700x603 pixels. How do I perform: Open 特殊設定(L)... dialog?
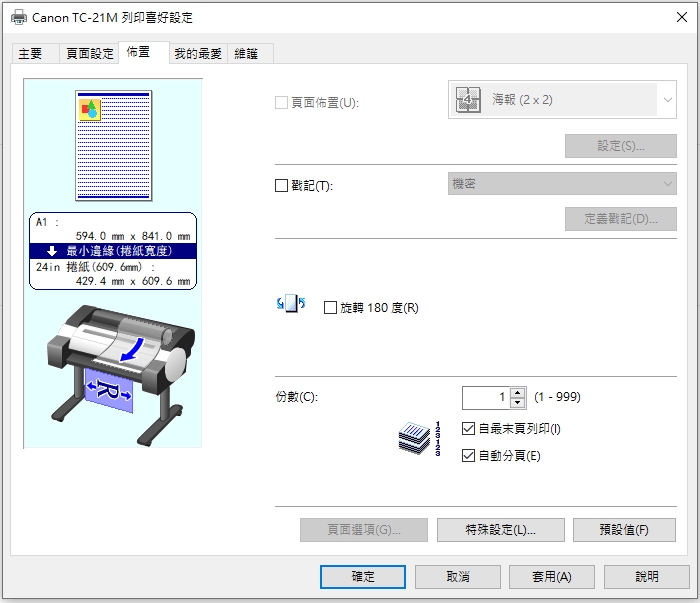coord(500,530)
